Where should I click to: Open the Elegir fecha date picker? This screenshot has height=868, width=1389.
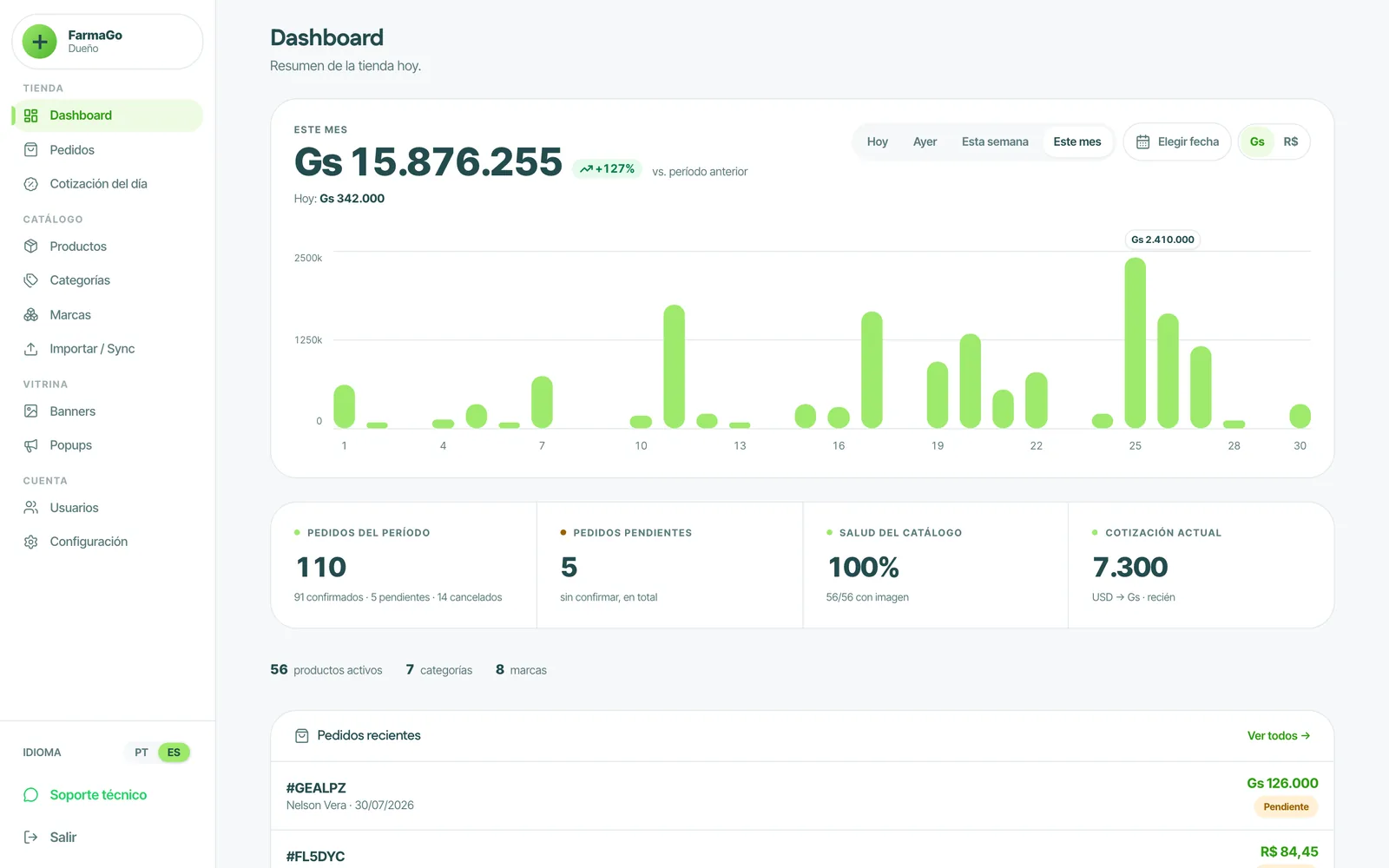pos(1177,141)
